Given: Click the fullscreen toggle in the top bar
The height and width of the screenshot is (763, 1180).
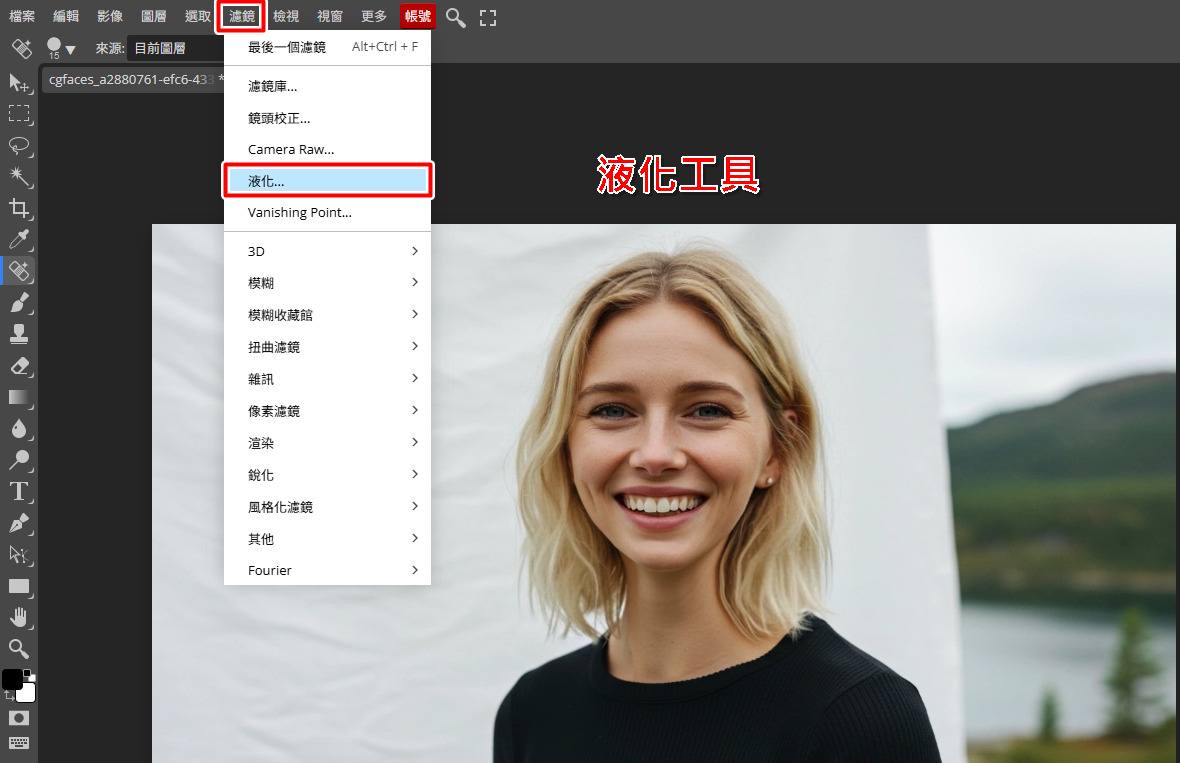Looking at the screenshot, I should (x=487, y=16).
